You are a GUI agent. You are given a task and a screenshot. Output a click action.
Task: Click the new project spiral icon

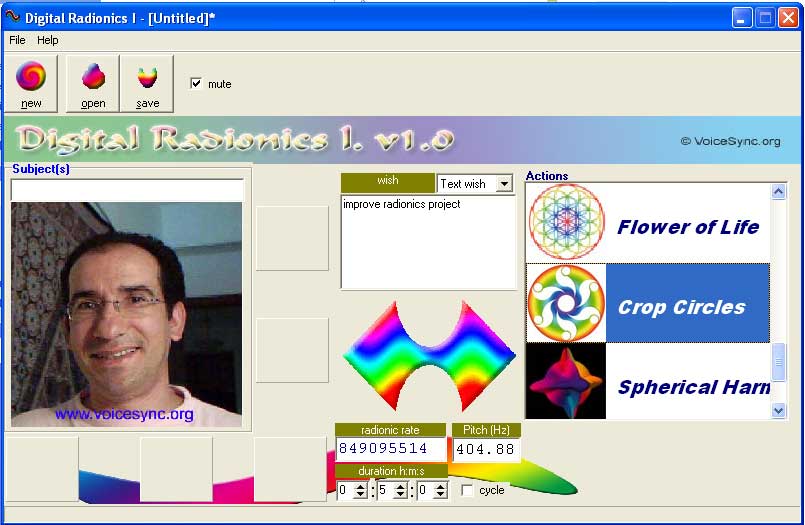[31, 77]
